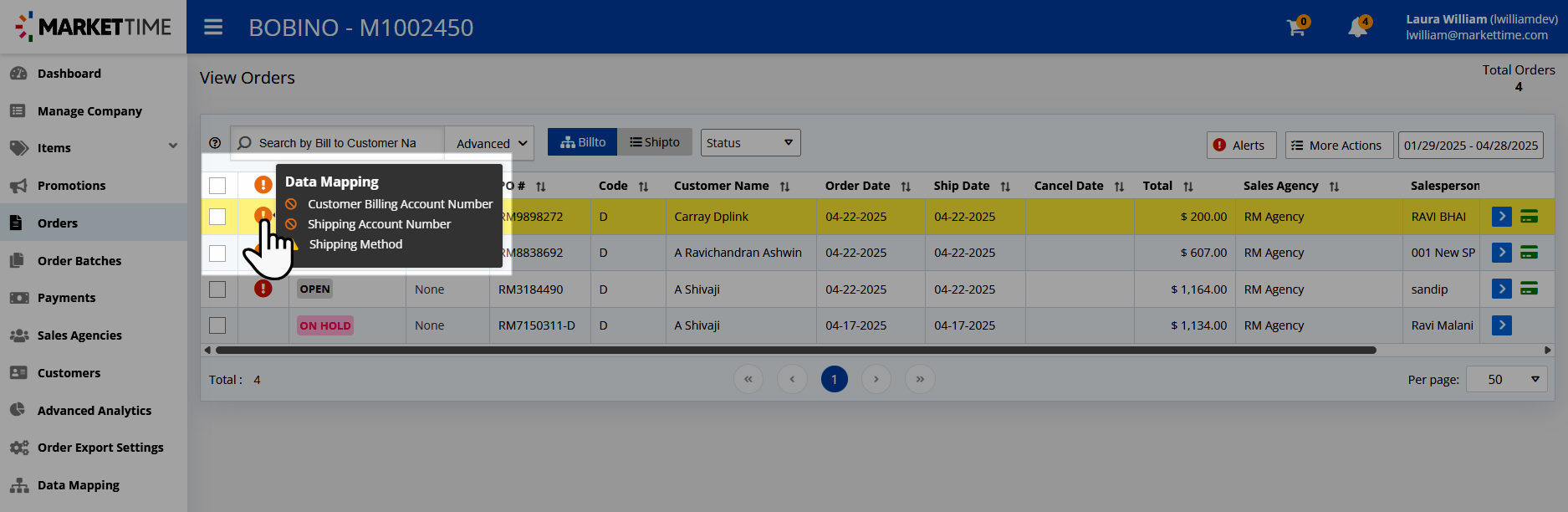
Task: Click the $ 1,164.00 total cell
Action: [1184, 289]
